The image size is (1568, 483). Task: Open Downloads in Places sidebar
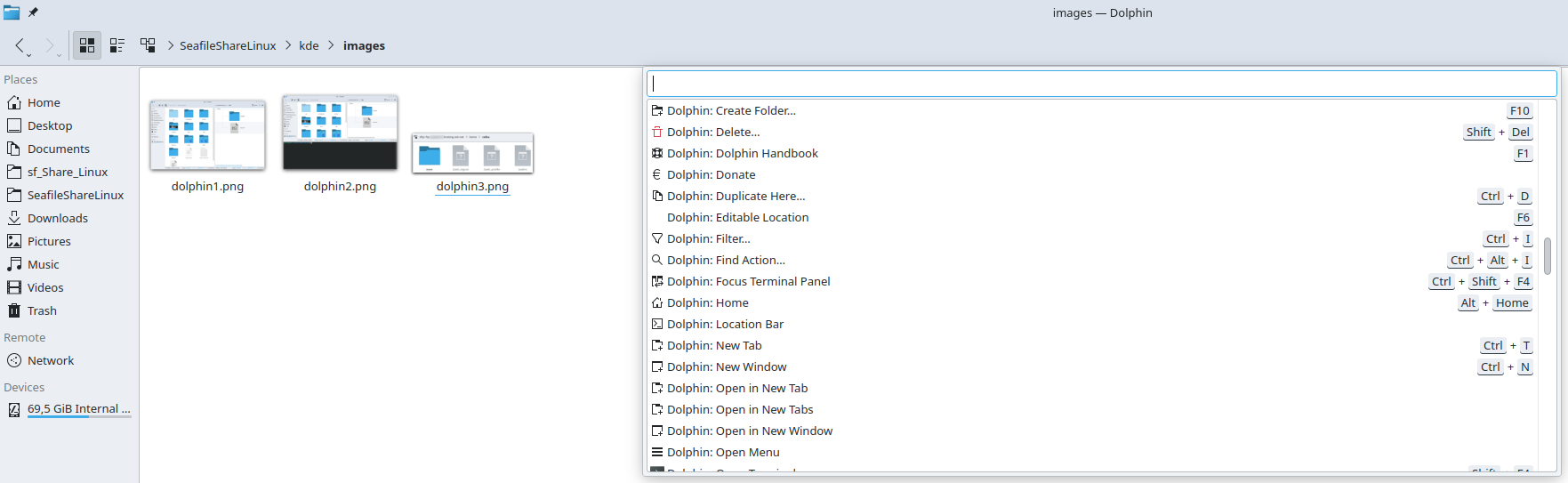(57, 218)
